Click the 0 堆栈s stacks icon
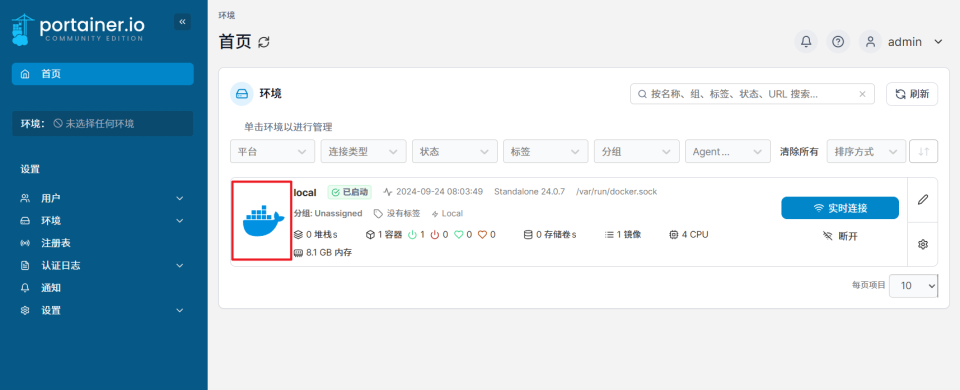The image size is (960, 390). [x=298, y=234]
